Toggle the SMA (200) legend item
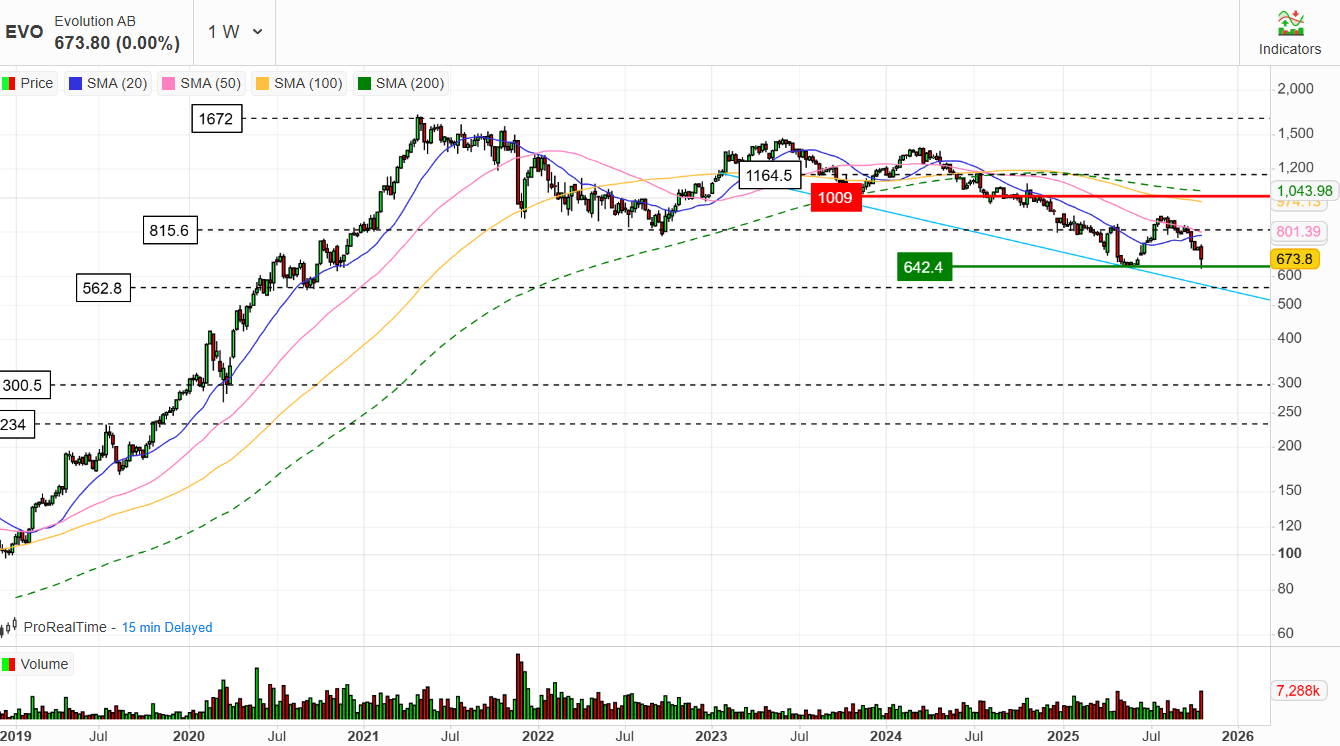Image resolution: width=1340 pixels, height=746 pixels. click(x=401, y=84)
